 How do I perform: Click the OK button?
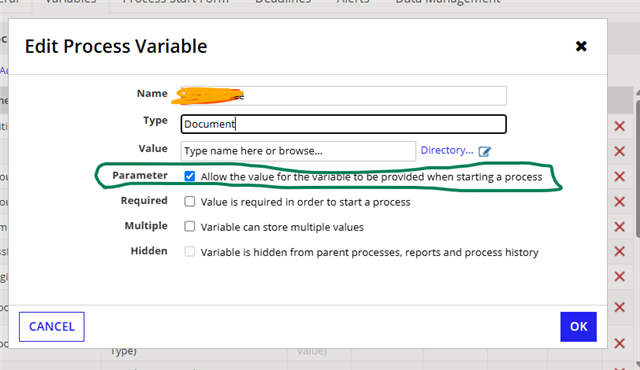(x=578, y=326)
